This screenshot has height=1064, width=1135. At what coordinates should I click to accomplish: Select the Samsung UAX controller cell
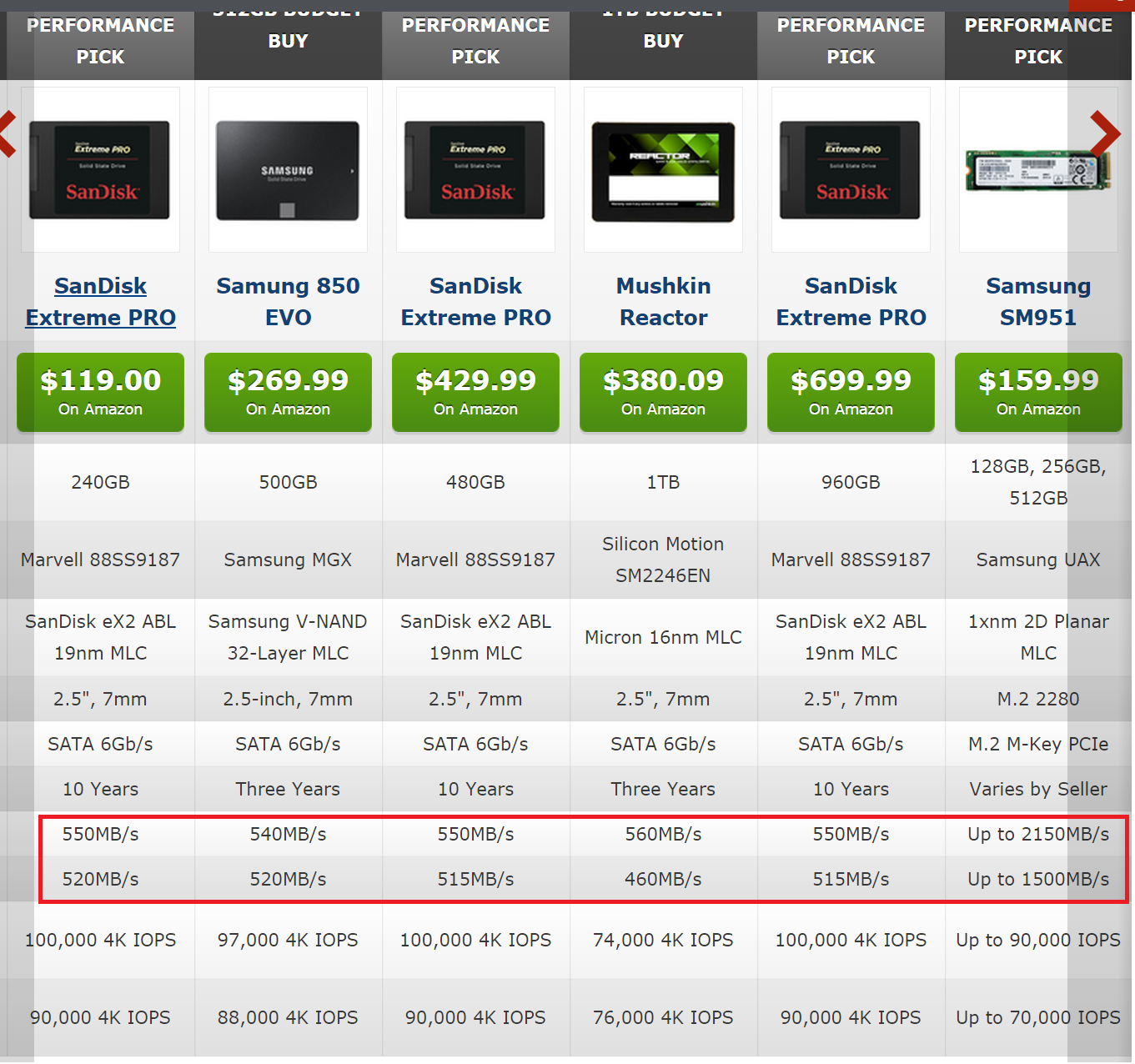click(x=1038, y=560)
